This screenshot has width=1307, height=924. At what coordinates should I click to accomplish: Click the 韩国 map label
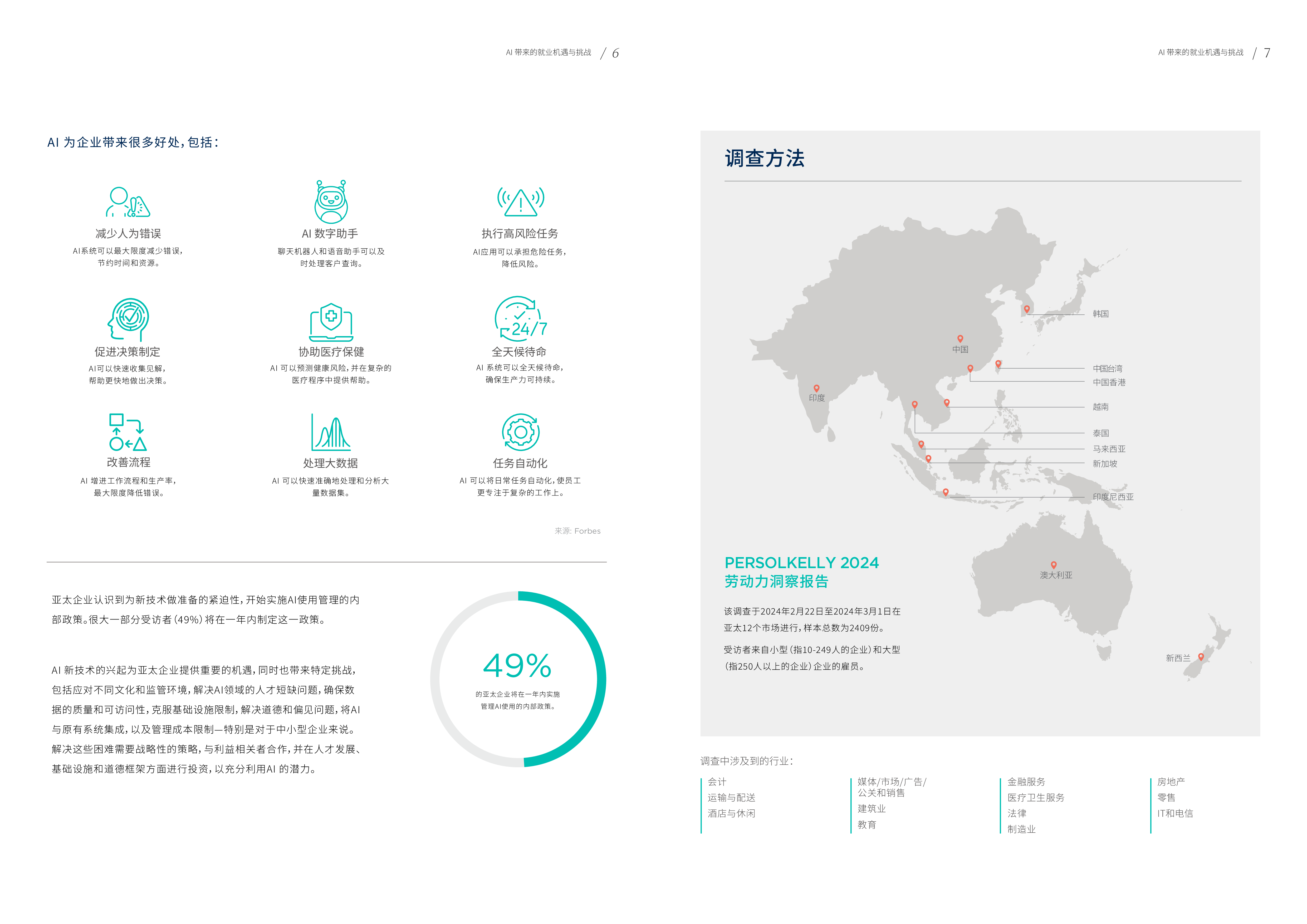(x=1101, y=313)
